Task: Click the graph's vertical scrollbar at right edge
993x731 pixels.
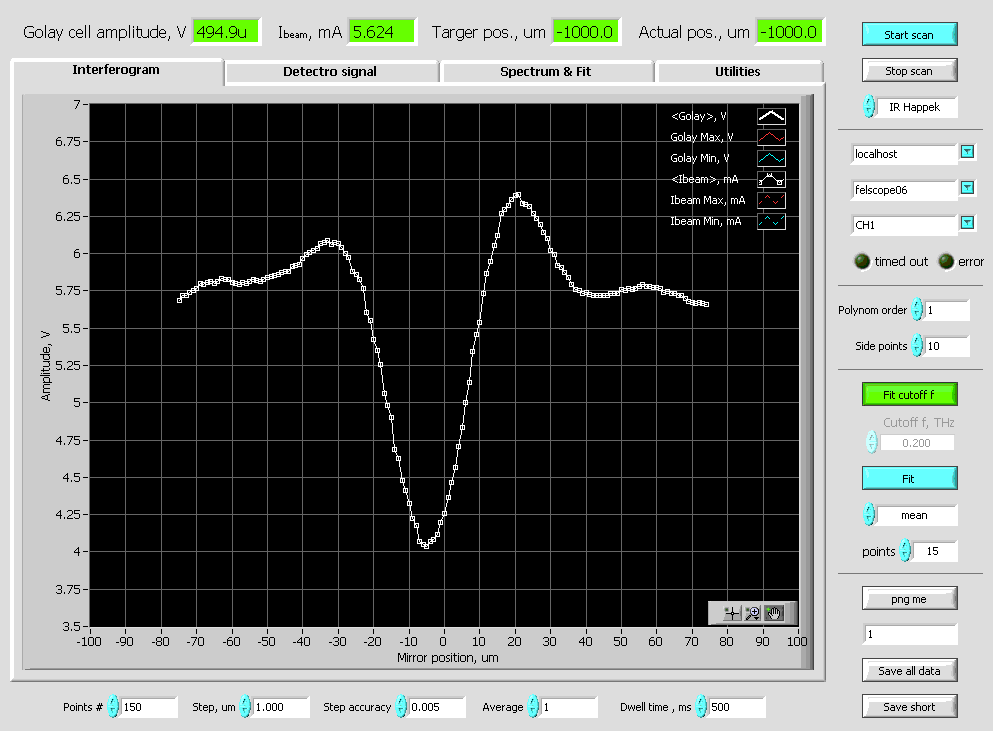Action: point(807,381)
